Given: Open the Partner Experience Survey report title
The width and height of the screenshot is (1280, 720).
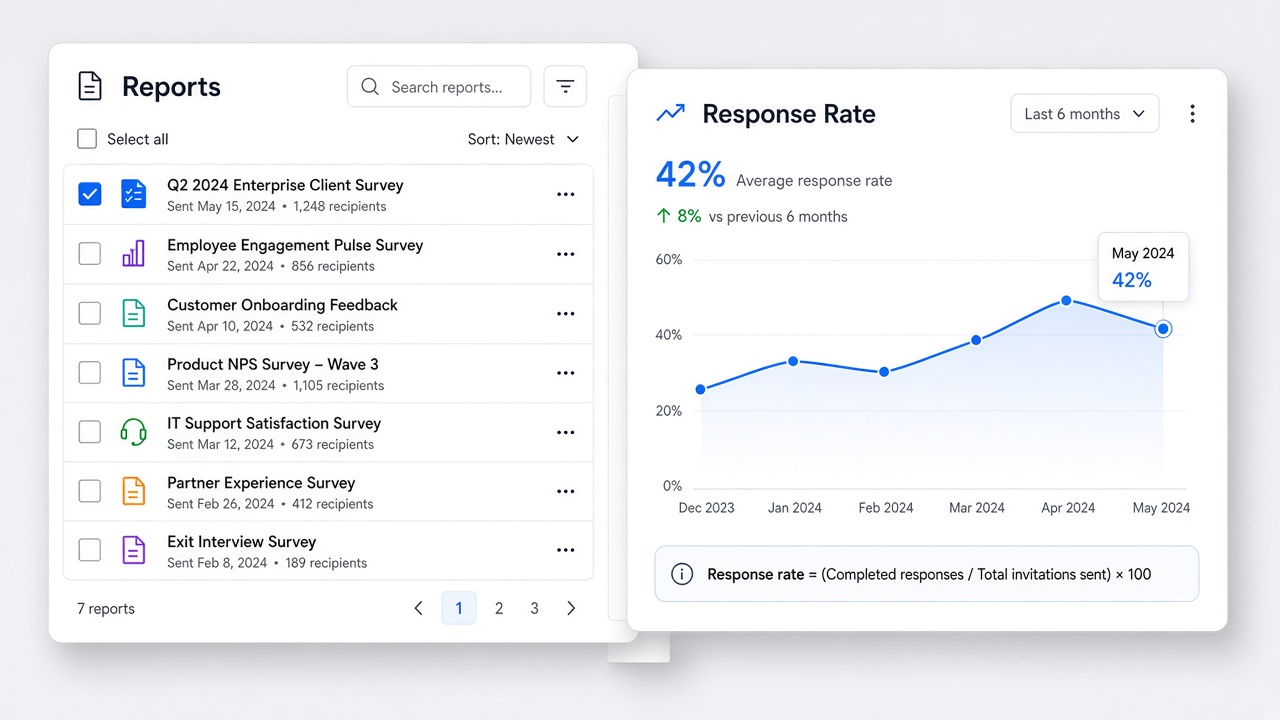Looking at the screenshot, I should pyautogui.click(x=261, y=483).
